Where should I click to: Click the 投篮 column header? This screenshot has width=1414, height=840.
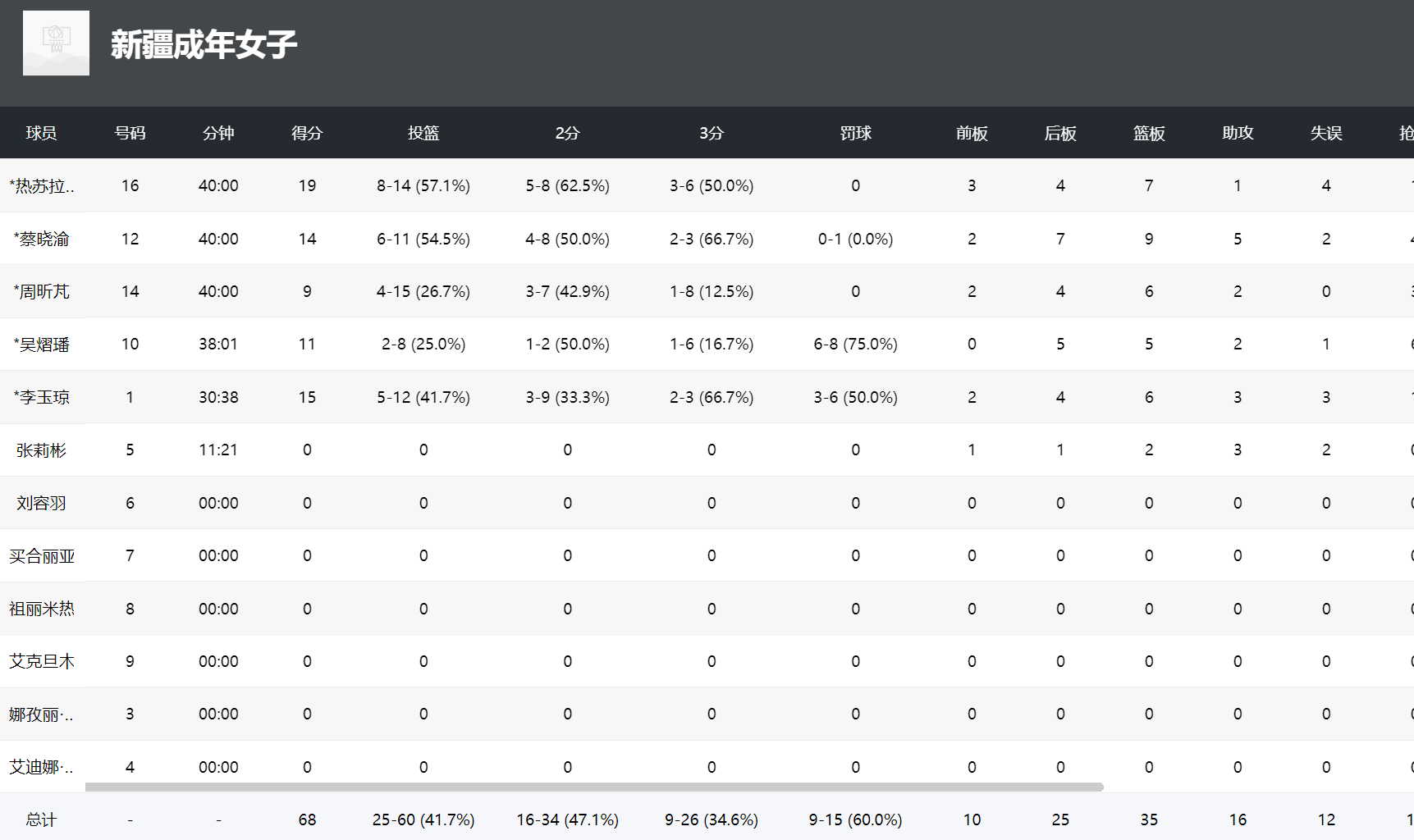pos(423,133)
